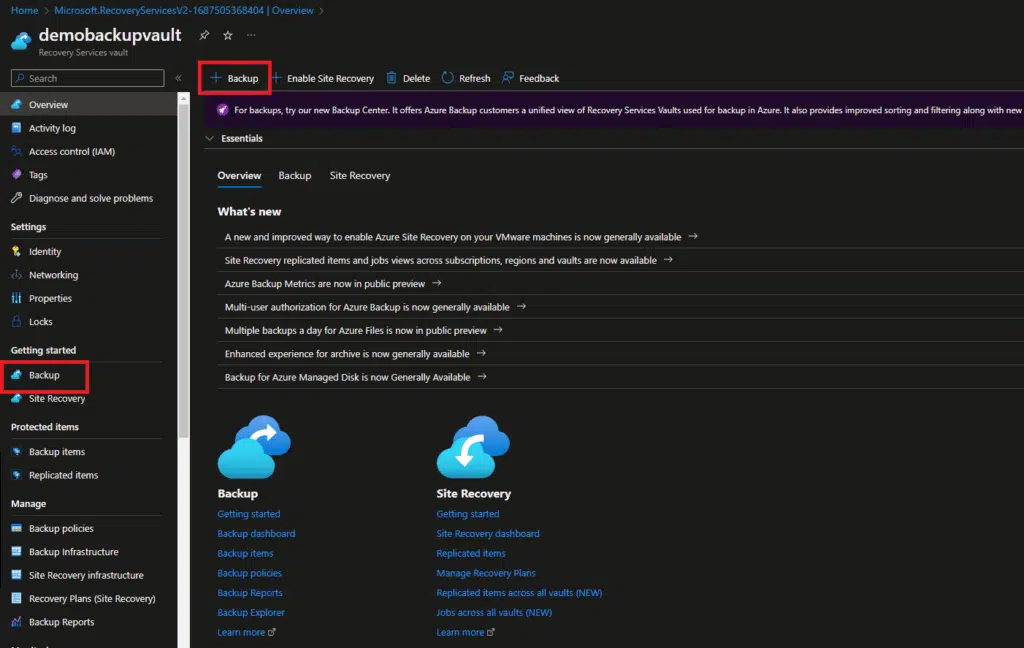1024x648 pixels.
Task: Open Backup for Azure Managed Disk announcement
Action: [356, 378]
